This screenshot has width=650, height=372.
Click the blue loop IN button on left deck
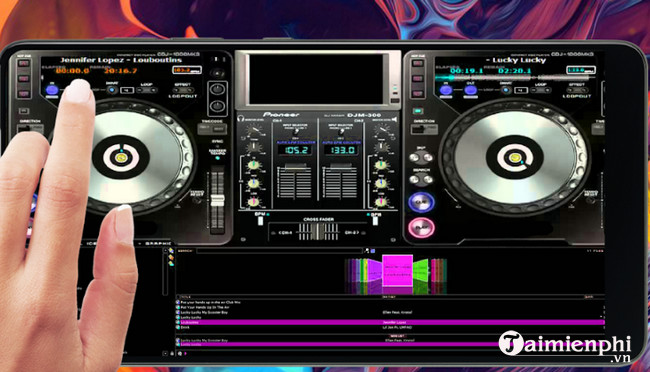pos(52,90)
